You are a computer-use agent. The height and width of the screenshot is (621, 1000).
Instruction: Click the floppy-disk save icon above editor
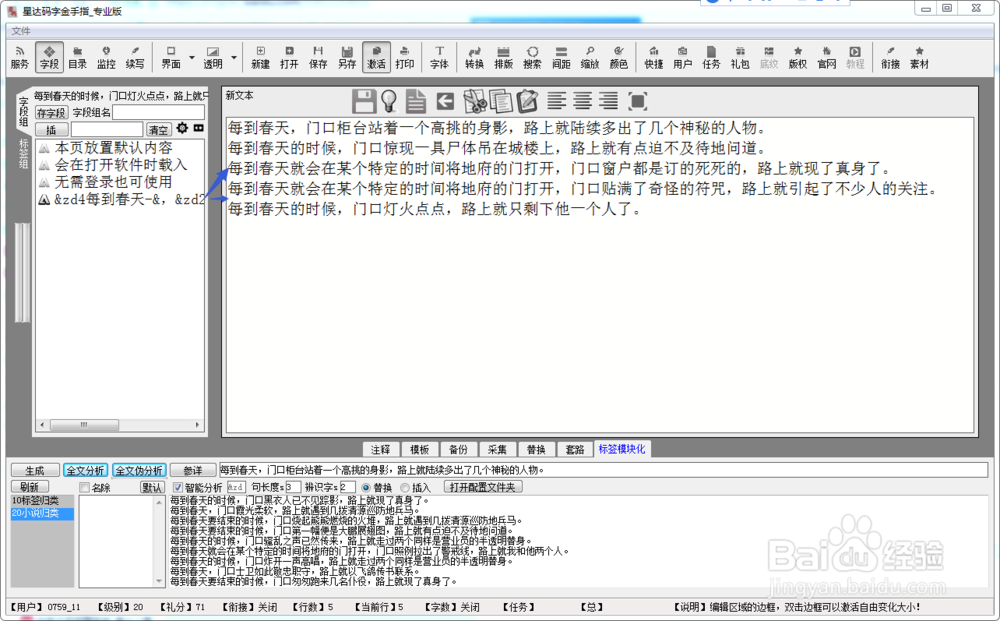pyautogui.click(x=364, y=101)
